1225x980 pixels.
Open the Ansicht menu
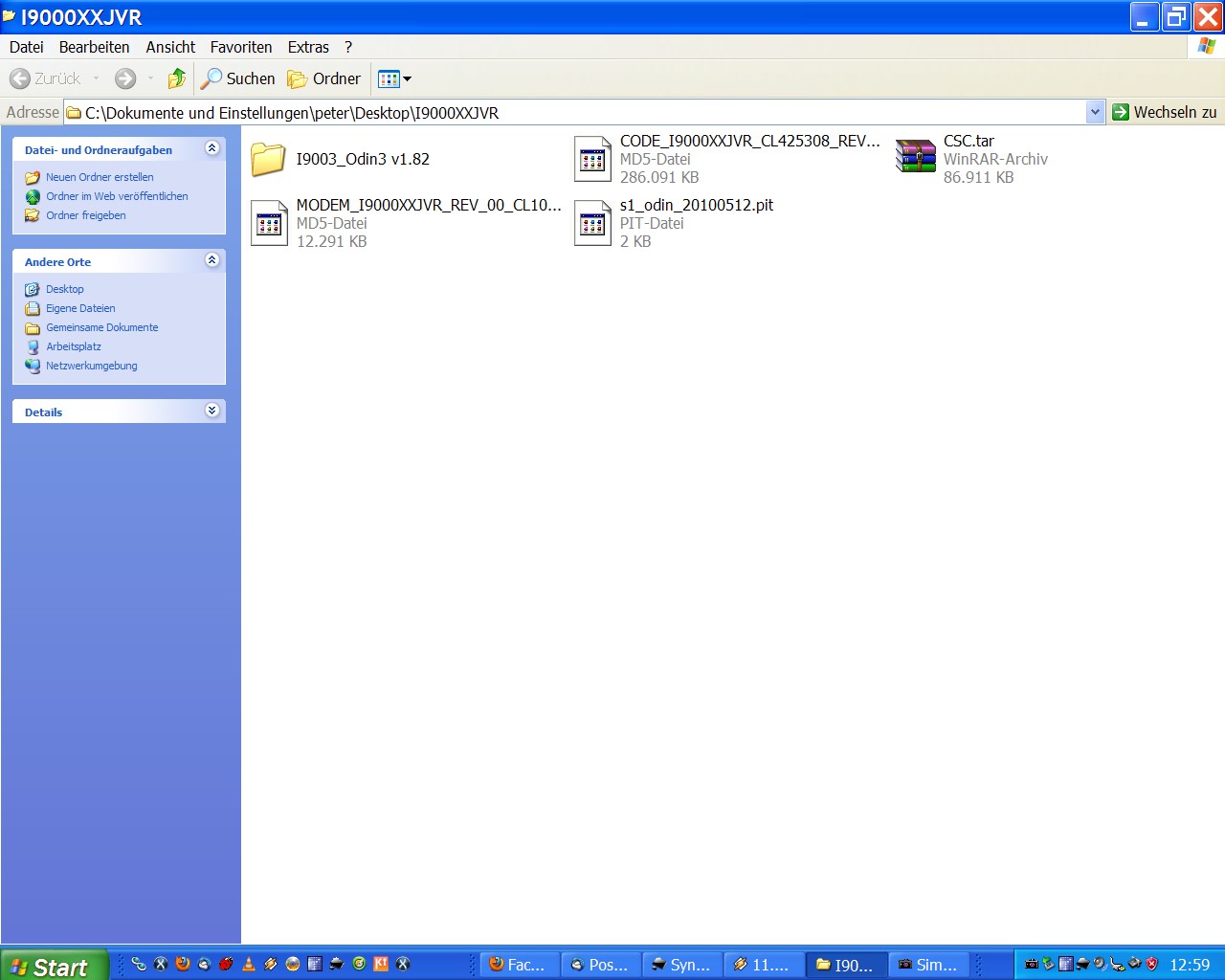170,47
